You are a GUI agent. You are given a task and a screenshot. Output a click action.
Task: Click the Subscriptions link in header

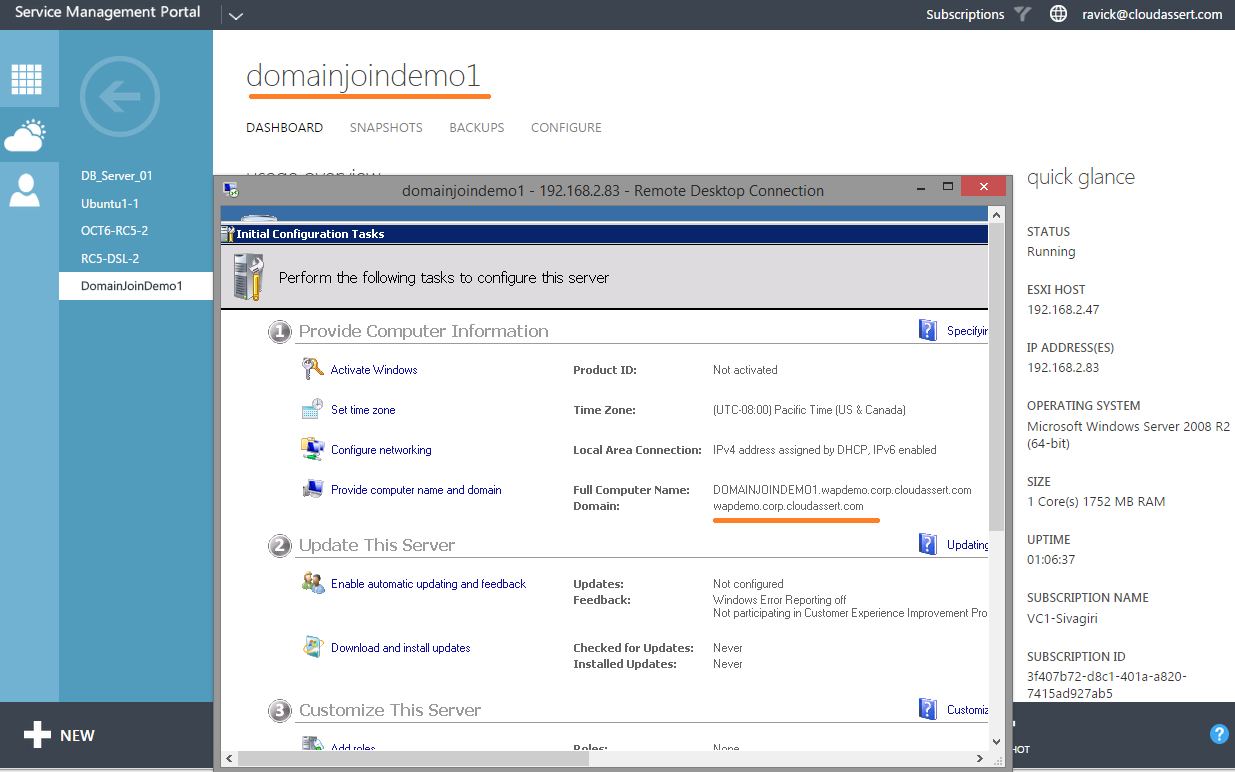[x=965, y=14]
